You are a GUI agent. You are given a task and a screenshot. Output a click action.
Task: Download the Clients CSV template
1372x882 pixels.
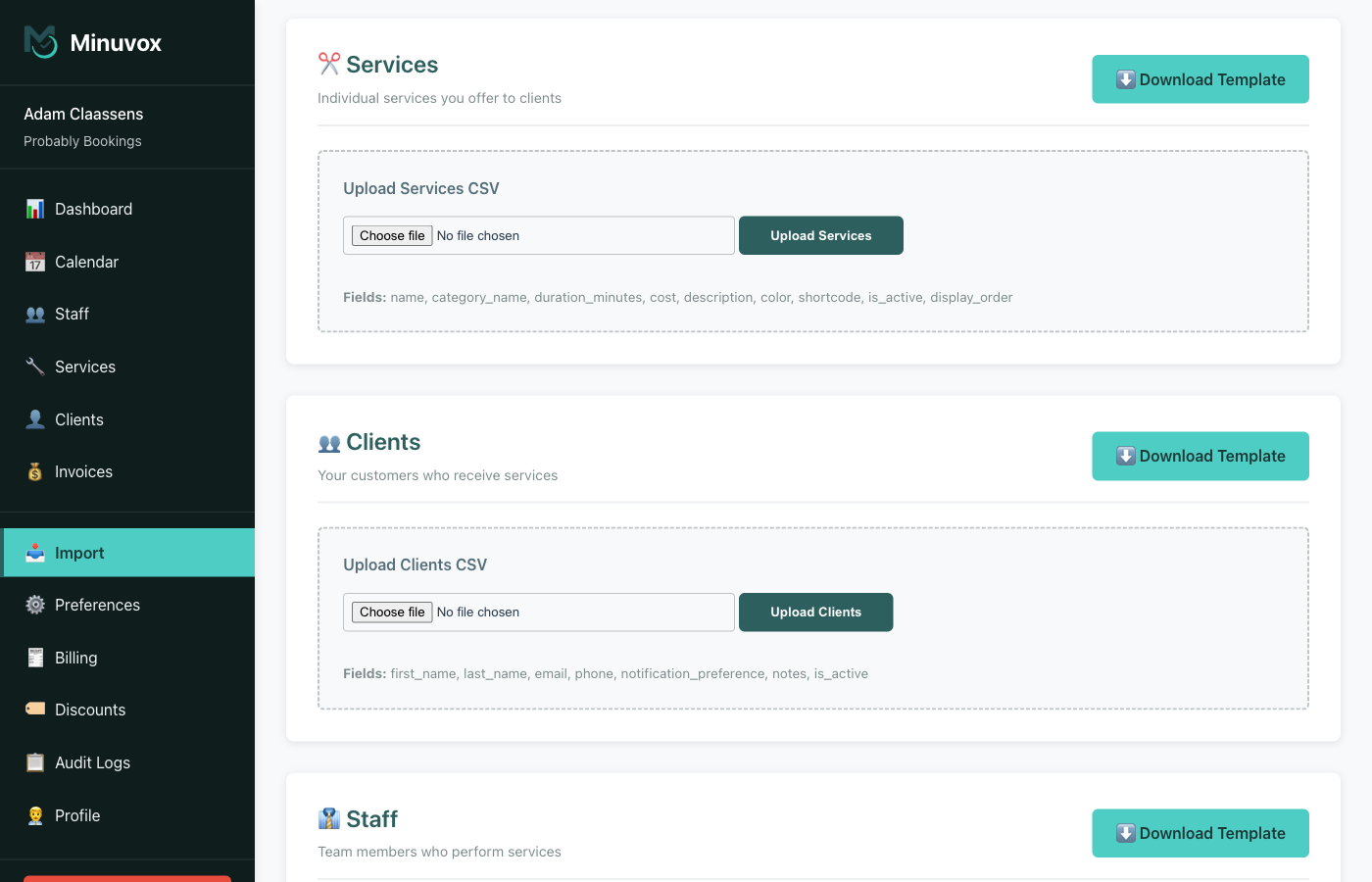(x=1200, y=456)
